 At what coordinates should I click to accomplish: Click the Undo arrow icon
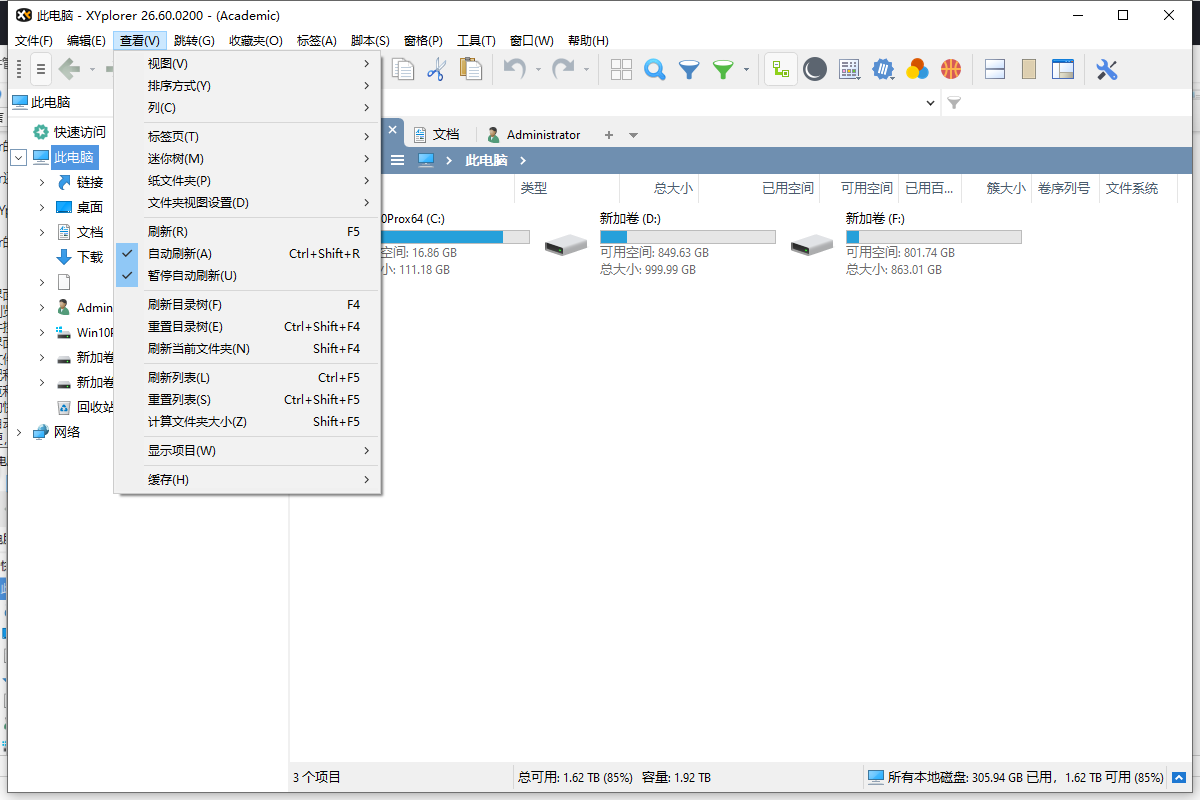514,69
